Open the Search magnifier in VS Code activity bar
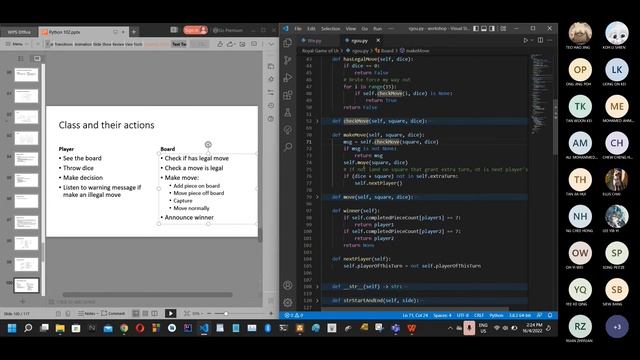 [x=288, y=147]
